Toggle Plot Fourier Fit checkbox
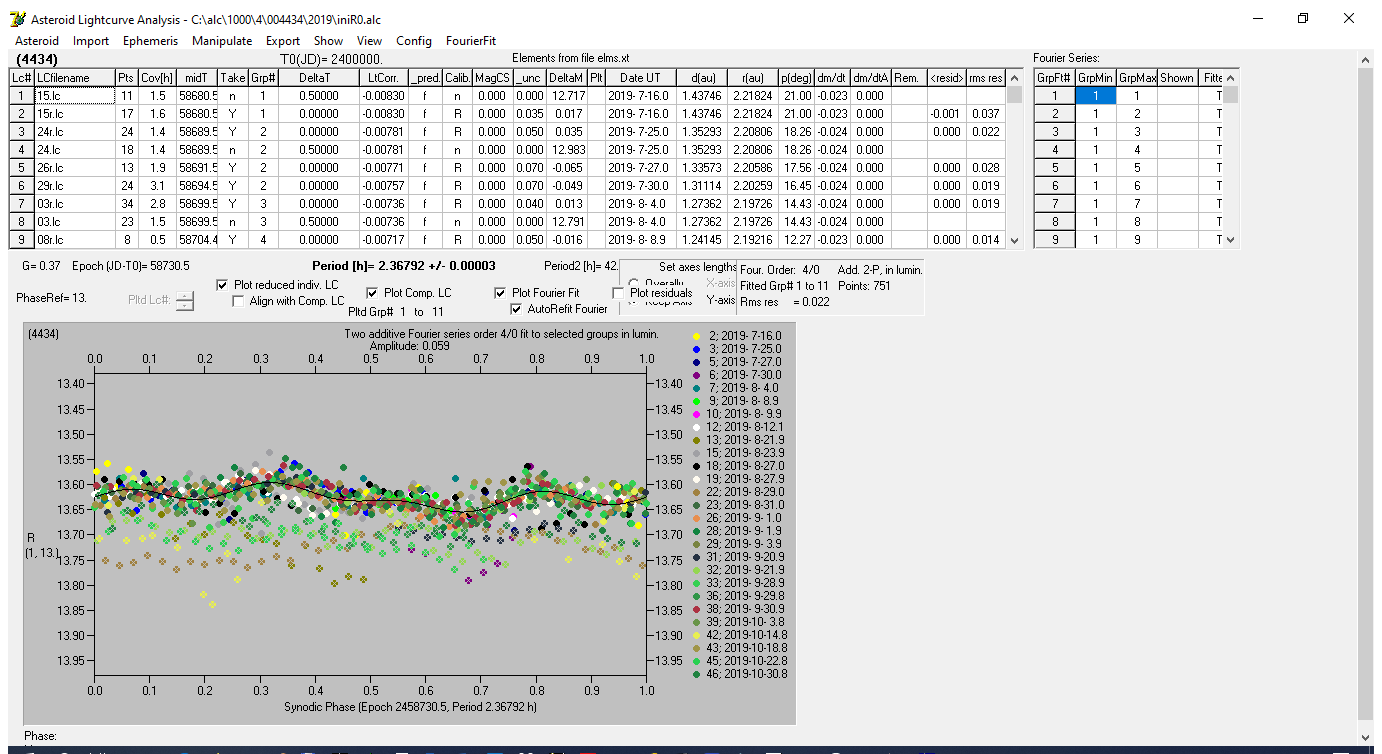The width and height of the screenshot is (1382, 754). coord(500,293)
